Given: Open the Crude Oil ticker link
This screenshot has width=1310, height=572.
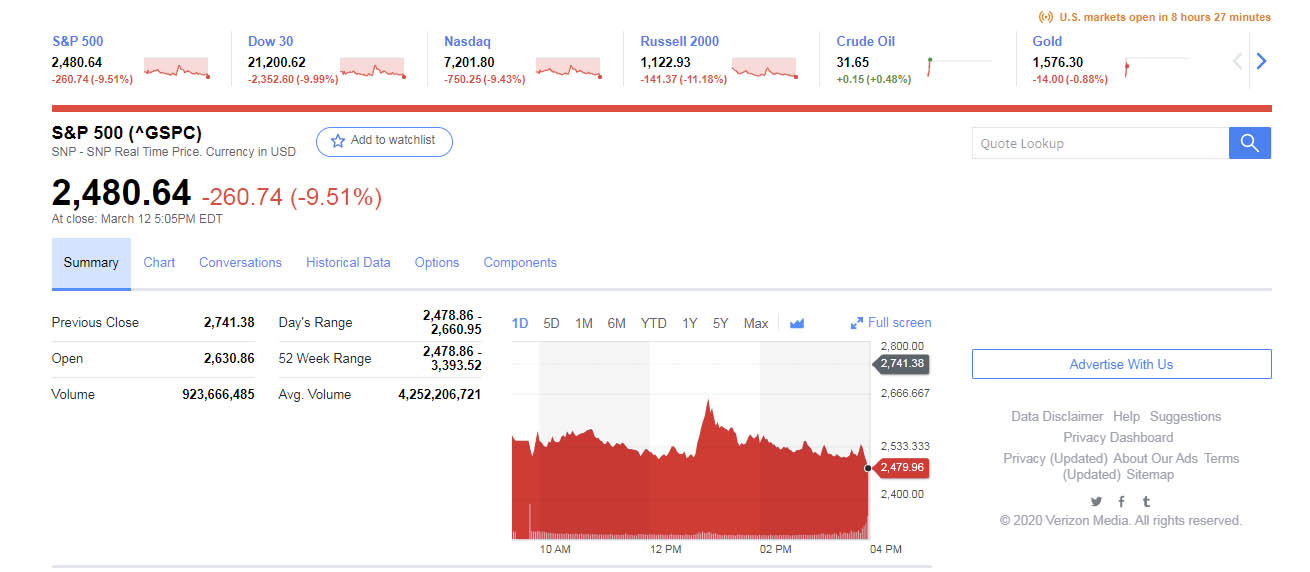Looking at the screenshot, I should click(x=865, y=41).
